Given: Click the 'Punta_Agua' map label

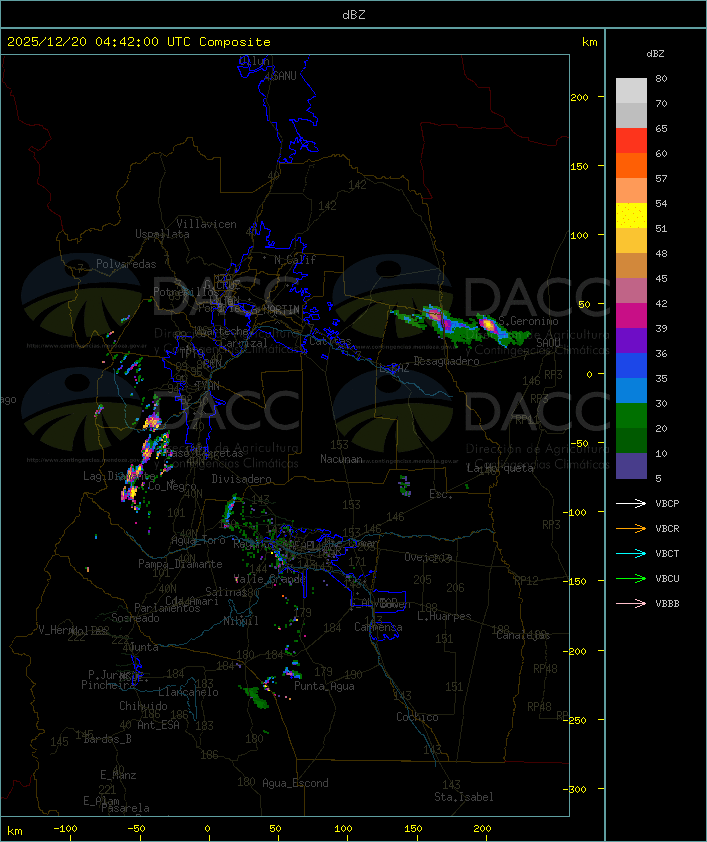Looking at the screenshot, I should pos(324,686).
